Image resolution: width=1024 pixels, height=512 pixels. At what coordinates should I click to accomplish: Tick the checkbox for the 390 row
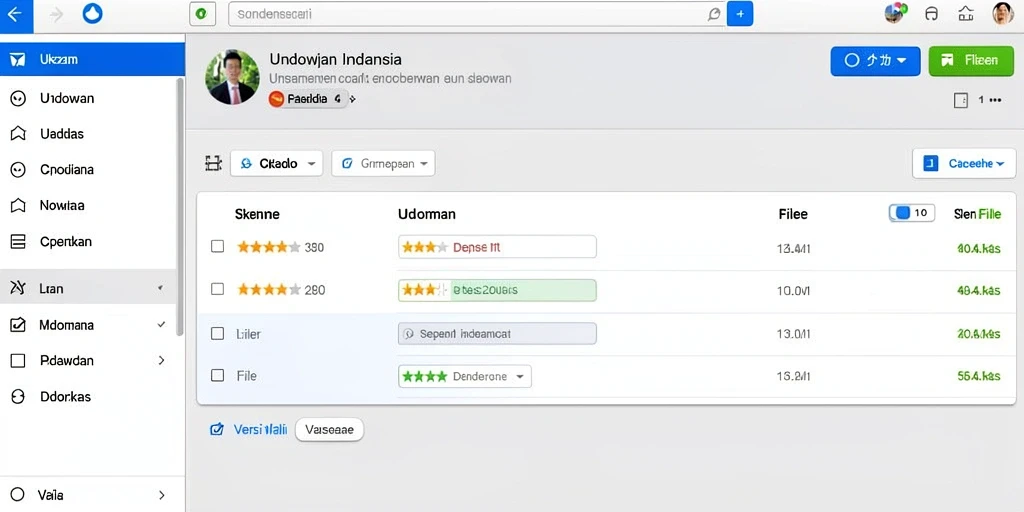click(x=217, y=246)
